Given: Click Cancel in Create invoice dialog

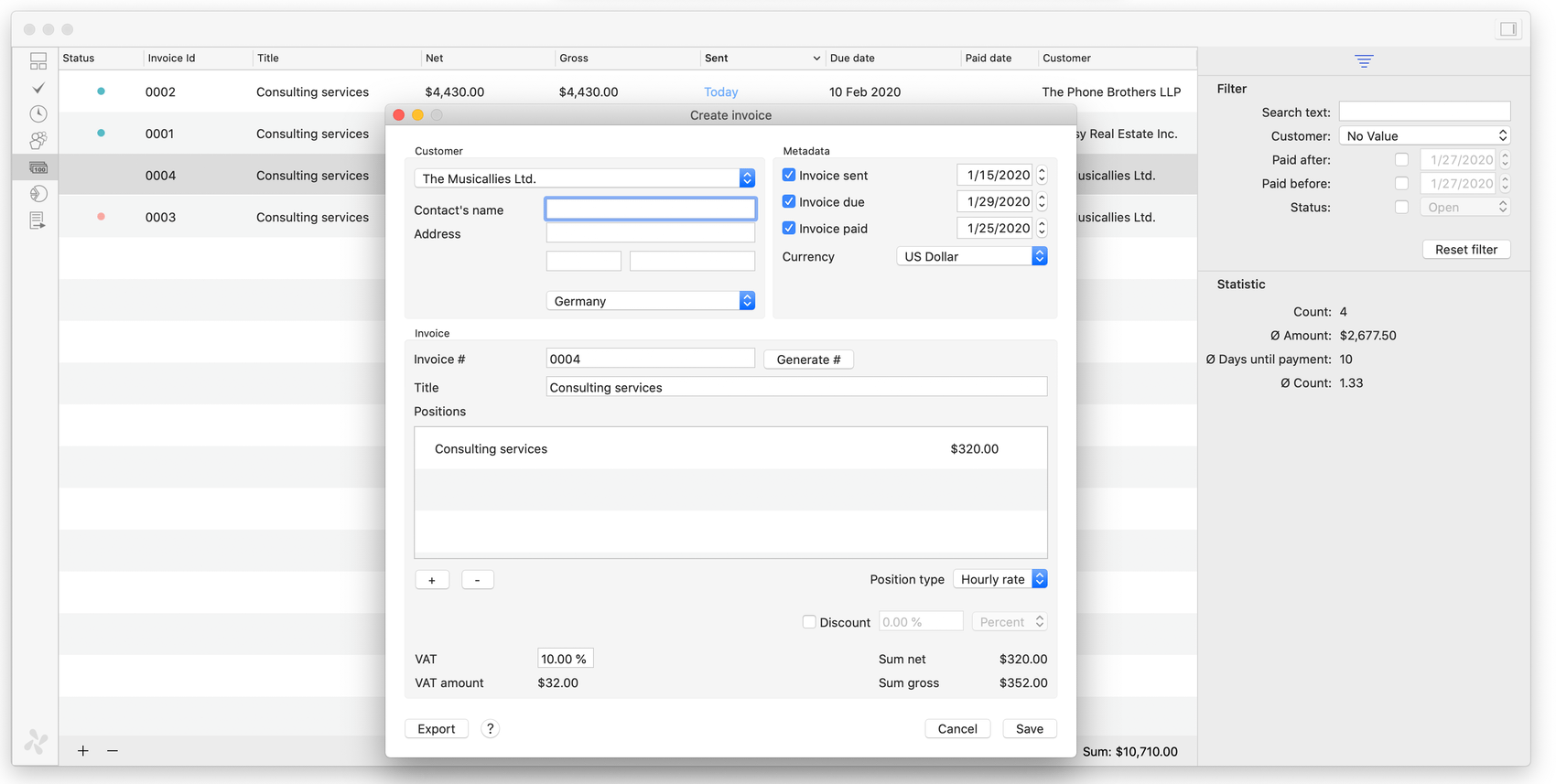Looking at the screenshot, I should coord(957,728).
